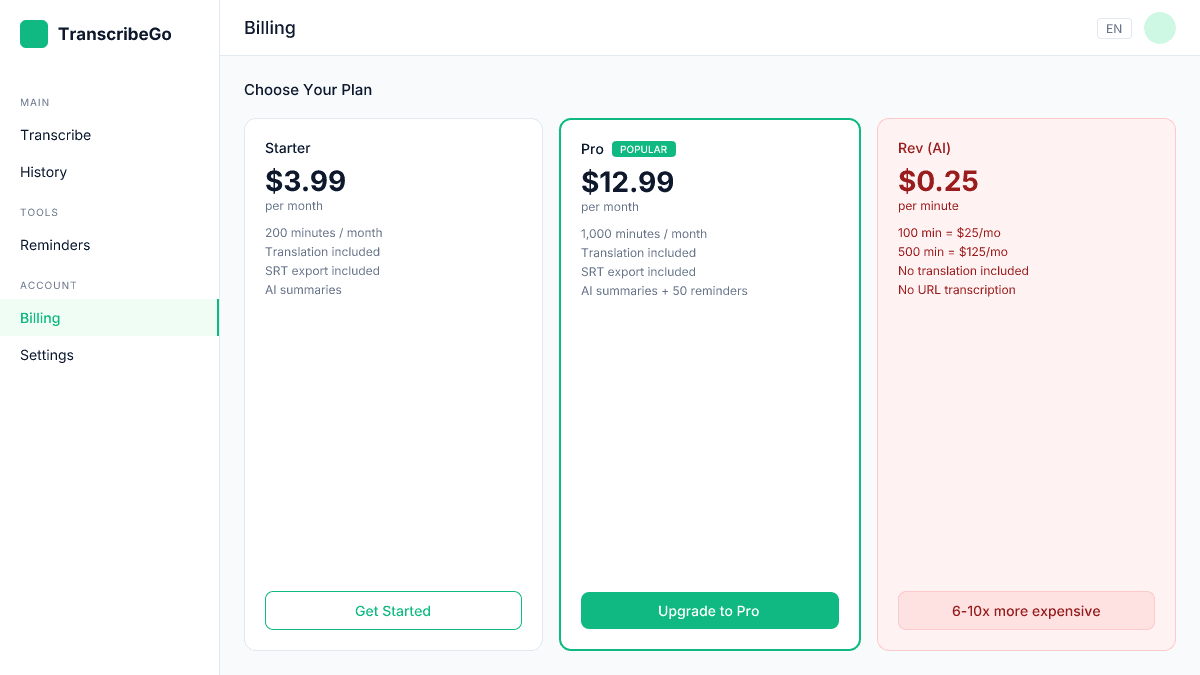Screen dimensions: 1200x675
Task: Click the 6-10x more expensive badge
Action: [1026, 610]
